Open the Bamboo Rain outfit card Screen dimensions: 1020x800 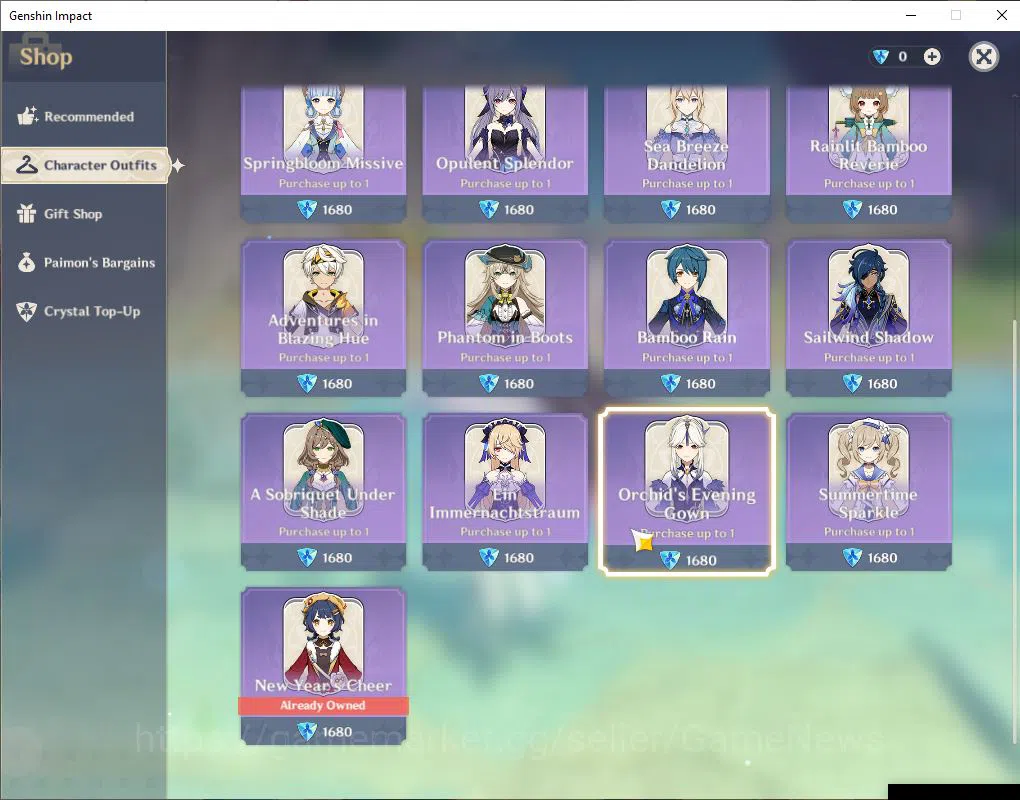coord(687,318)
